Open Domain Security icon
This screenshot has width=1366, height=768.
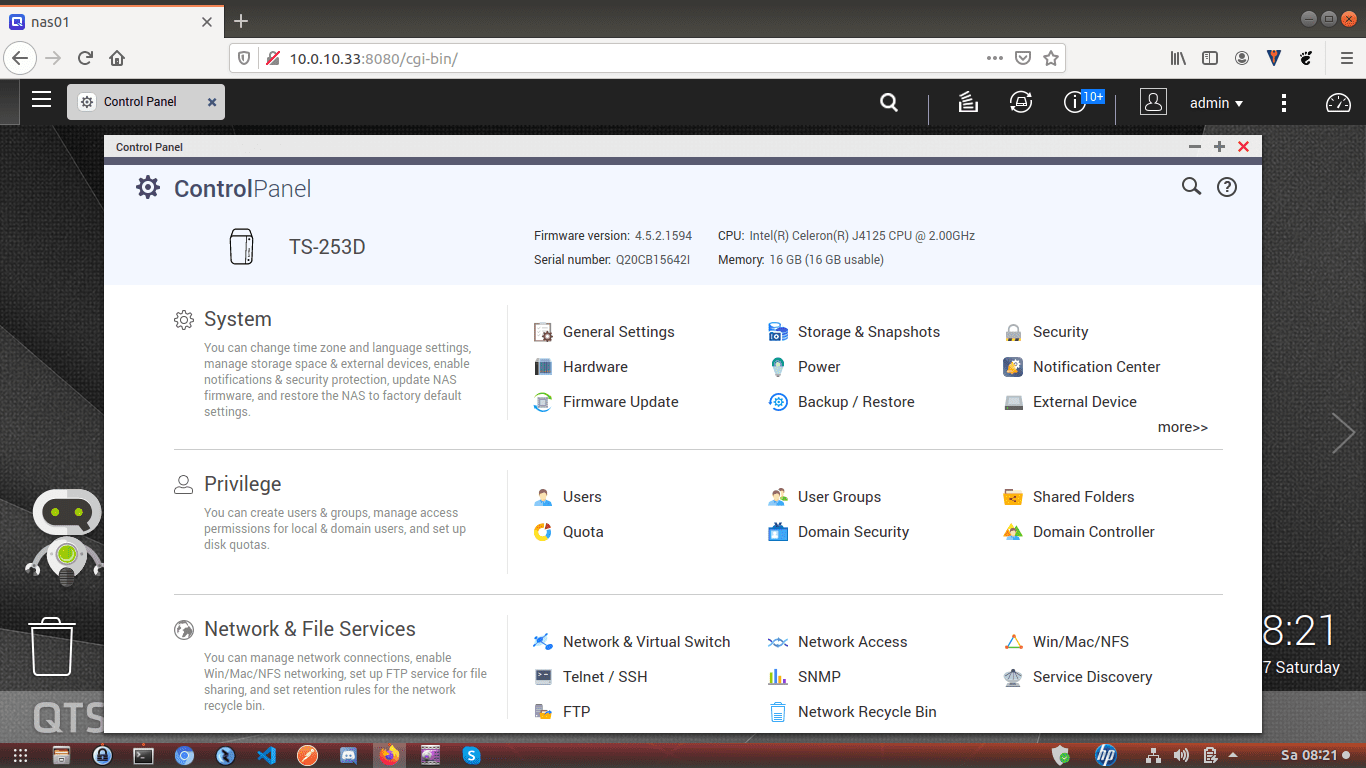coord(778,532)
